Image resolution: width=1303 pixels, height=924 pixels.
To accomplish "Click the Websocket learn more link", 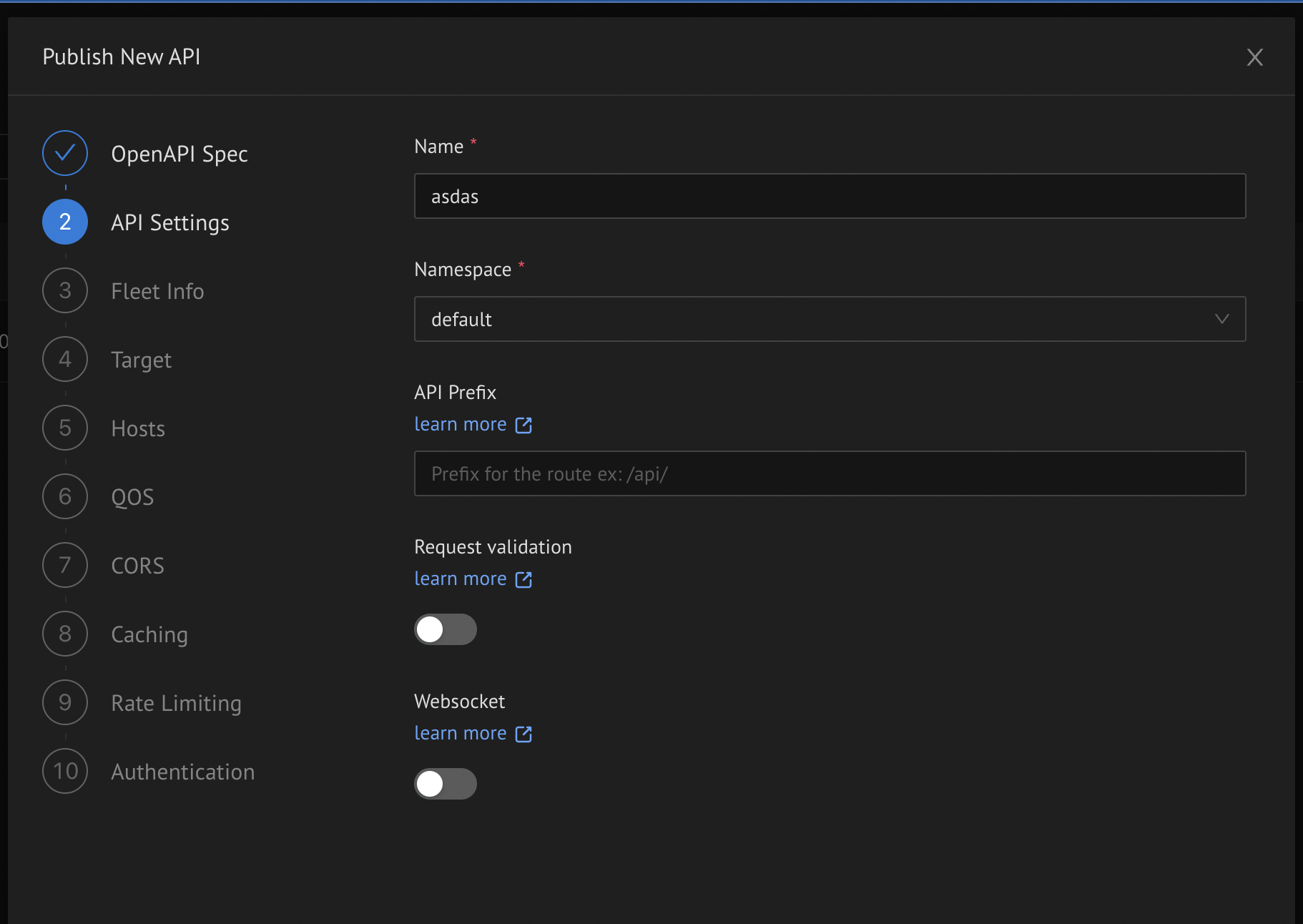I will [460, 733].
